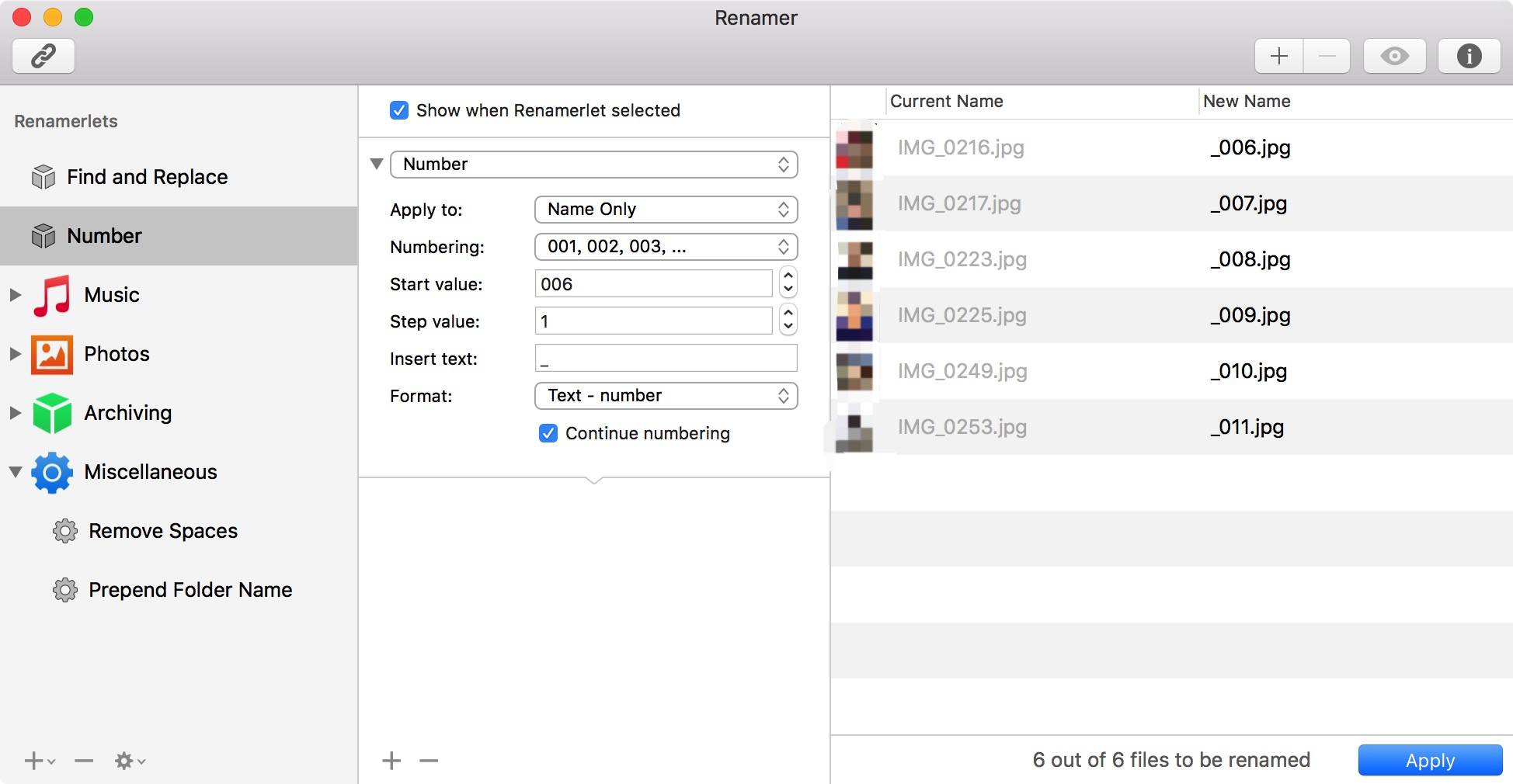Screen dimensions: 1513x784
Task: Uncheck Show when Renamerlet selected
Action: pos(399,110)
